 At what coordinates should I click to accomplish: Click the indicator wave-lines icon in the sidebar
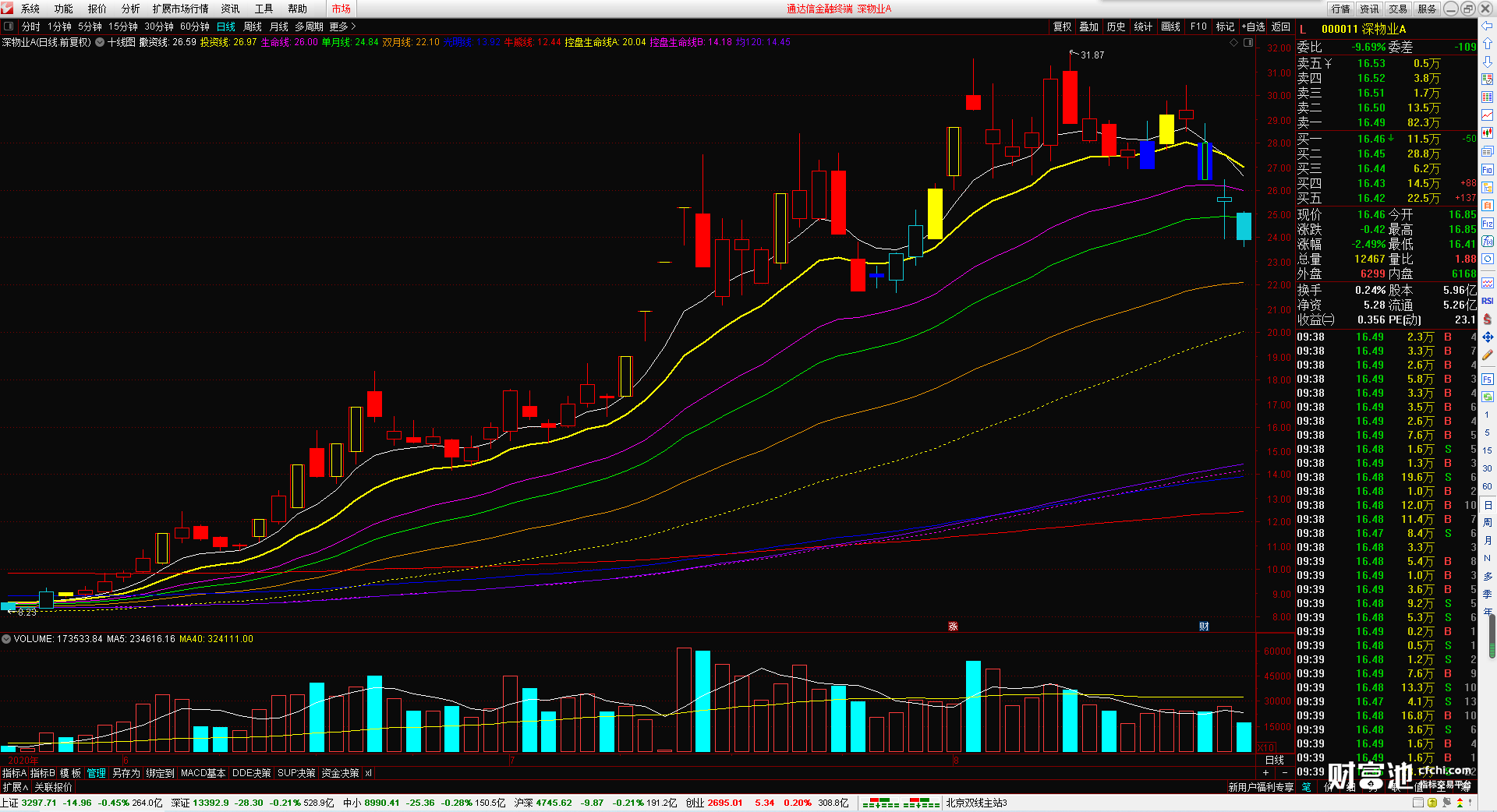coord(1487,283)
